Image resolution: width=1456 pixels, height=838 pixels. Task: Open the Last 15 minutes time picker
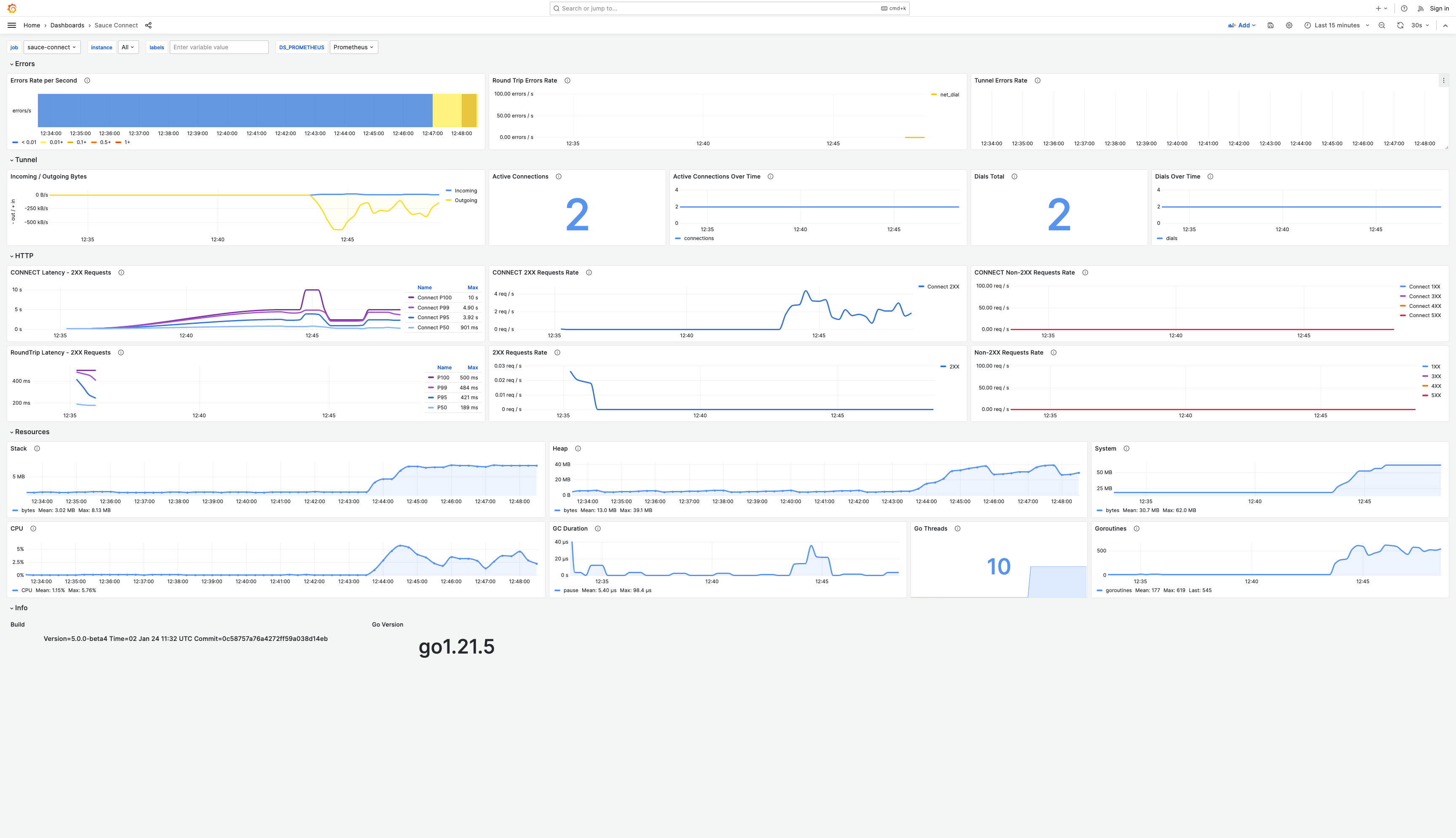coord(1337,25)
